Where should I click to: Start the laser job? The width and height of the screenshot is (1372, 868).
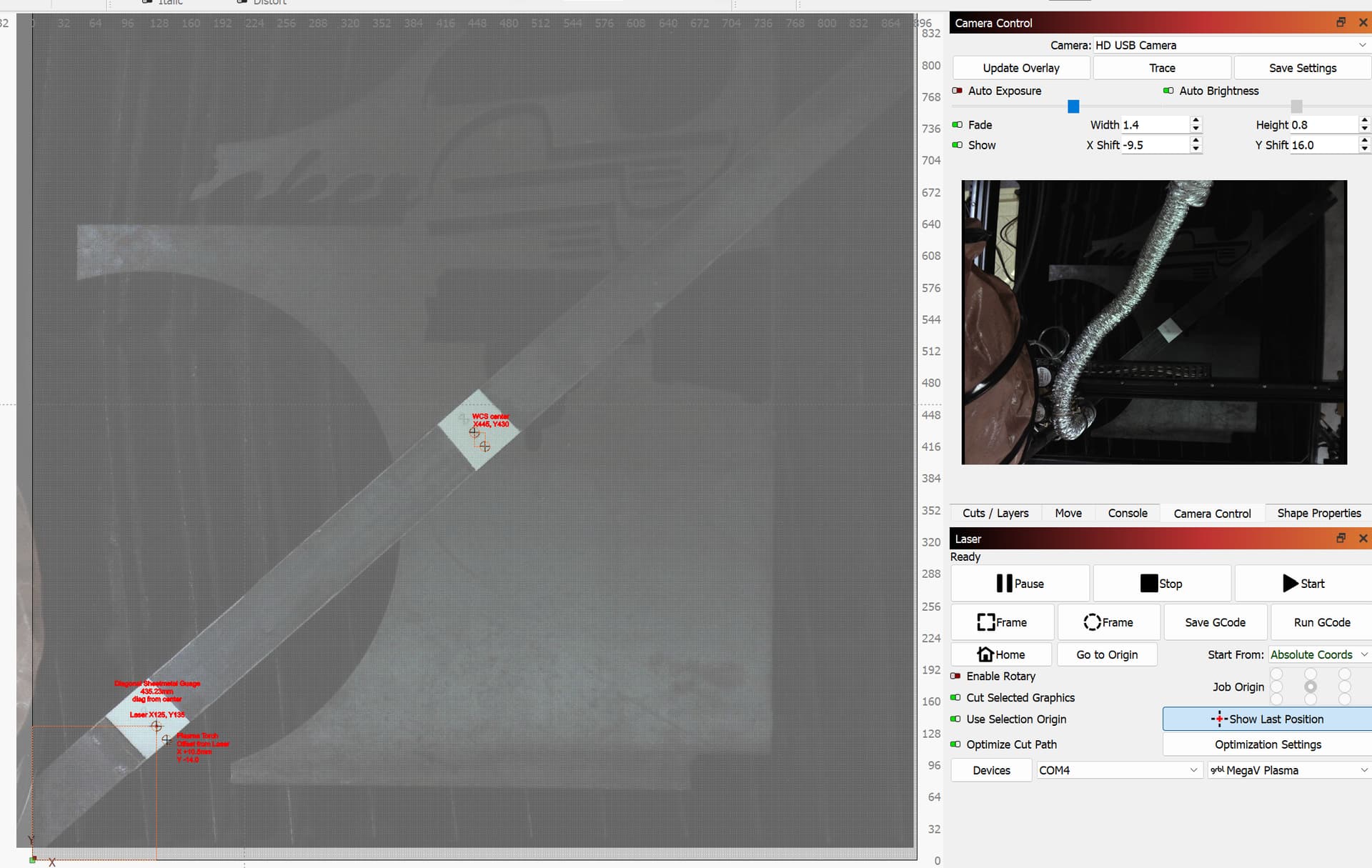point(1303,583)
